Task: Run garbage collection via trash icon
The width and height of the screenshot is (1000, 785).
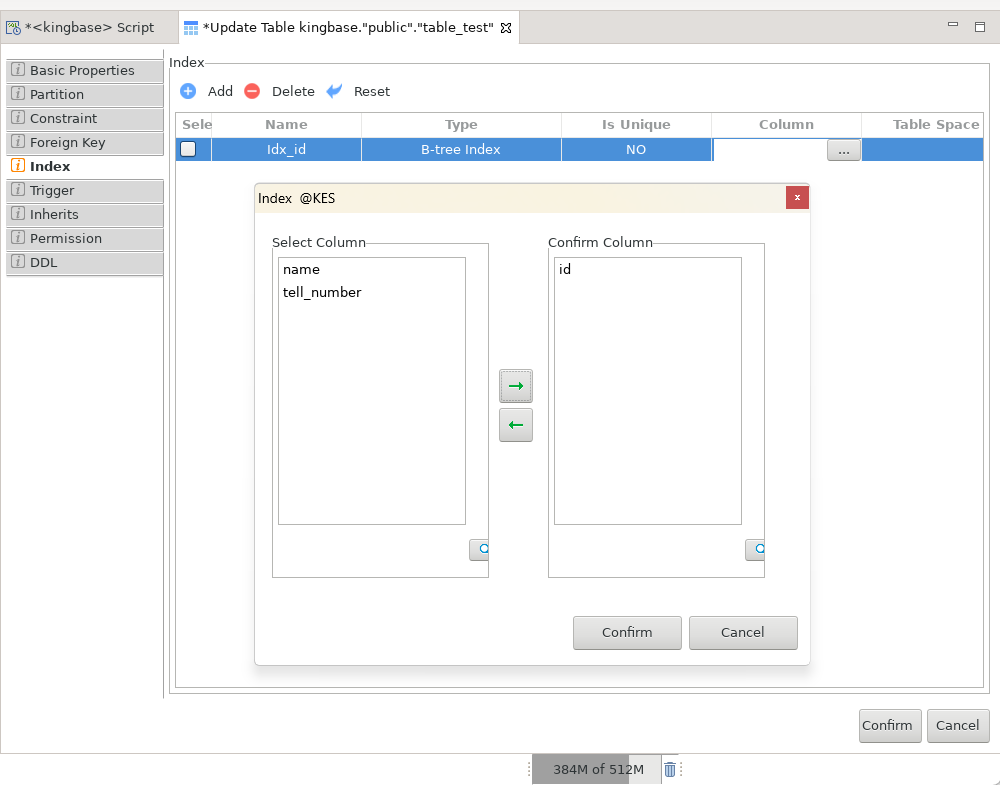Action: point(670,769)
